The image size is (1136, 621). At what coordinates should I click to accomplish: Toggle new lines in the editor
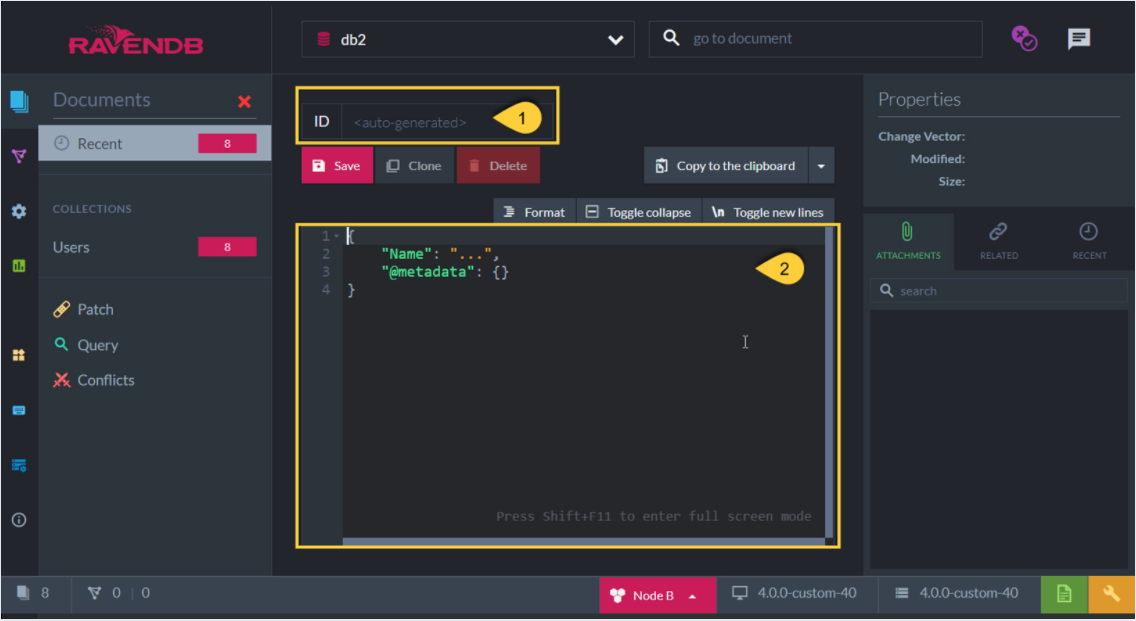click(x=768, y=211)
